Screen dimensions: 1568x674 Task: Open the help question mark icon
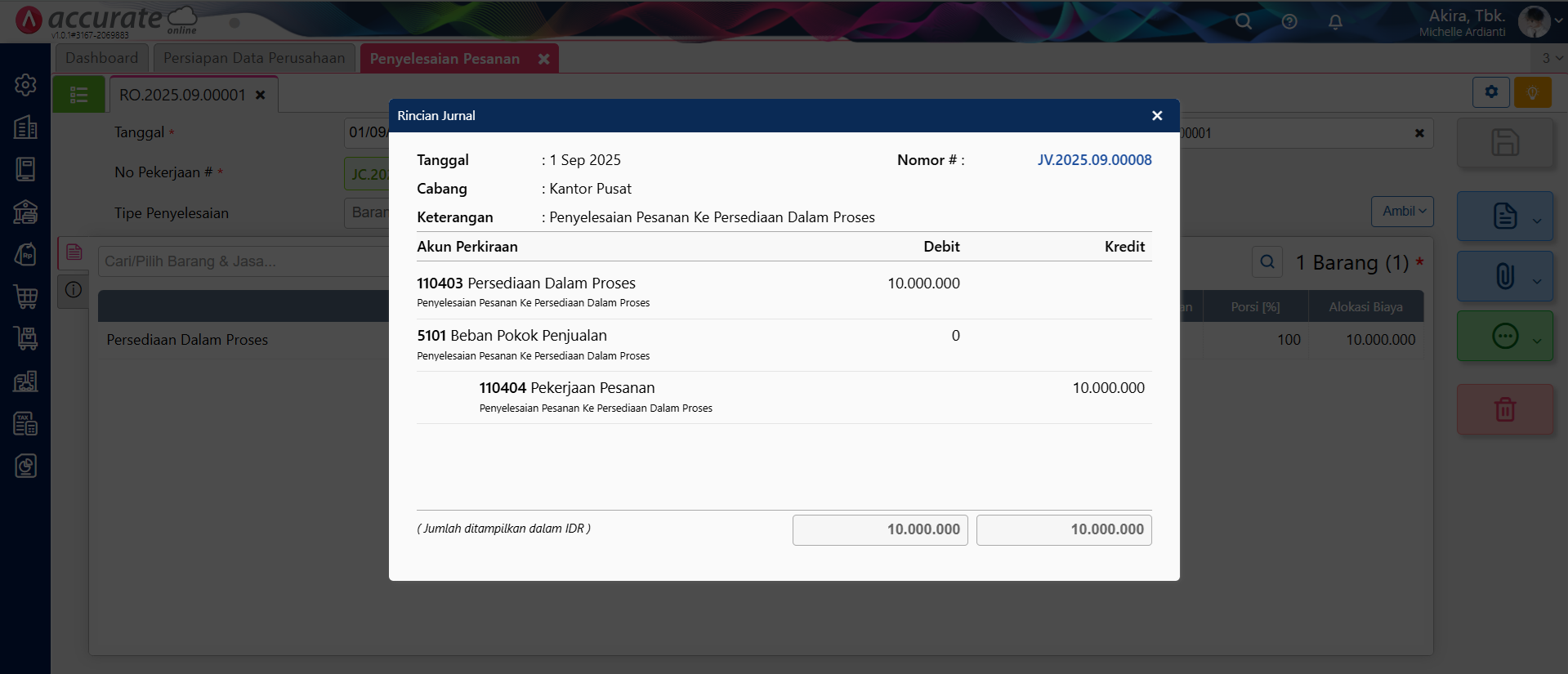pyautogui.click(x=1289, y=22)
